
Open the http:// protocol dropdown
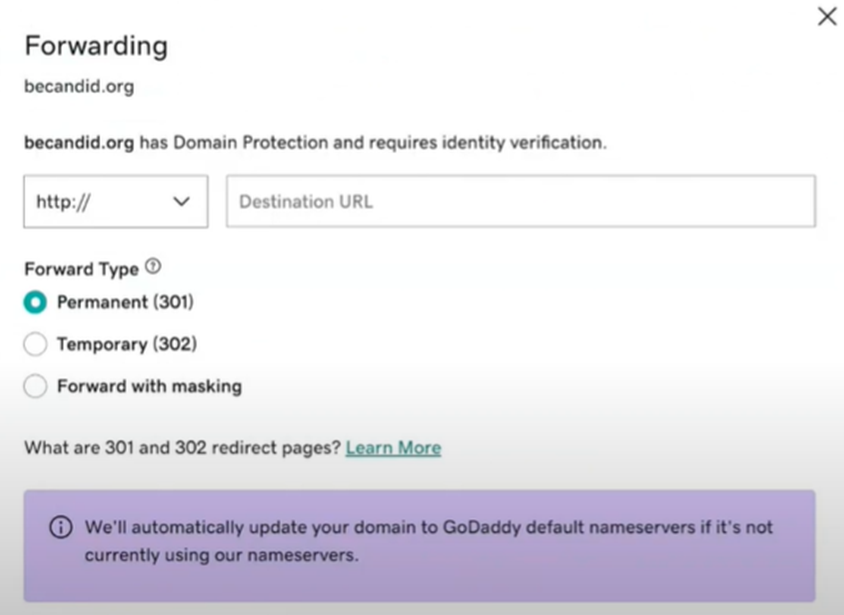(116, 201)
